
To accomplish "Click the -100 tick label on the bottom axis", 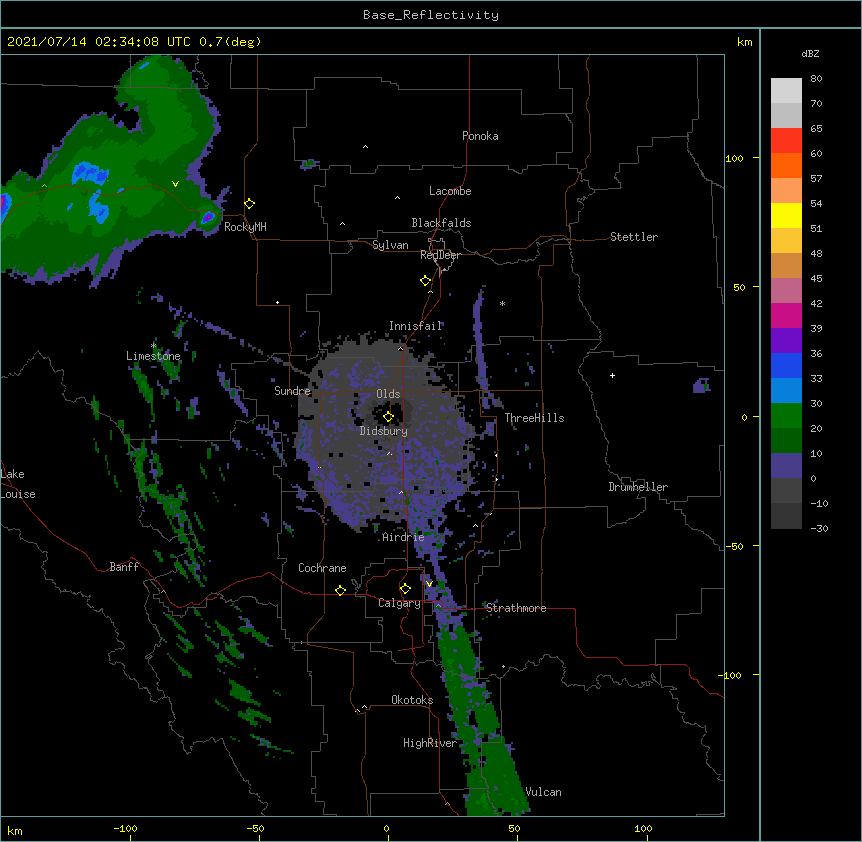I will coord(126,828).
